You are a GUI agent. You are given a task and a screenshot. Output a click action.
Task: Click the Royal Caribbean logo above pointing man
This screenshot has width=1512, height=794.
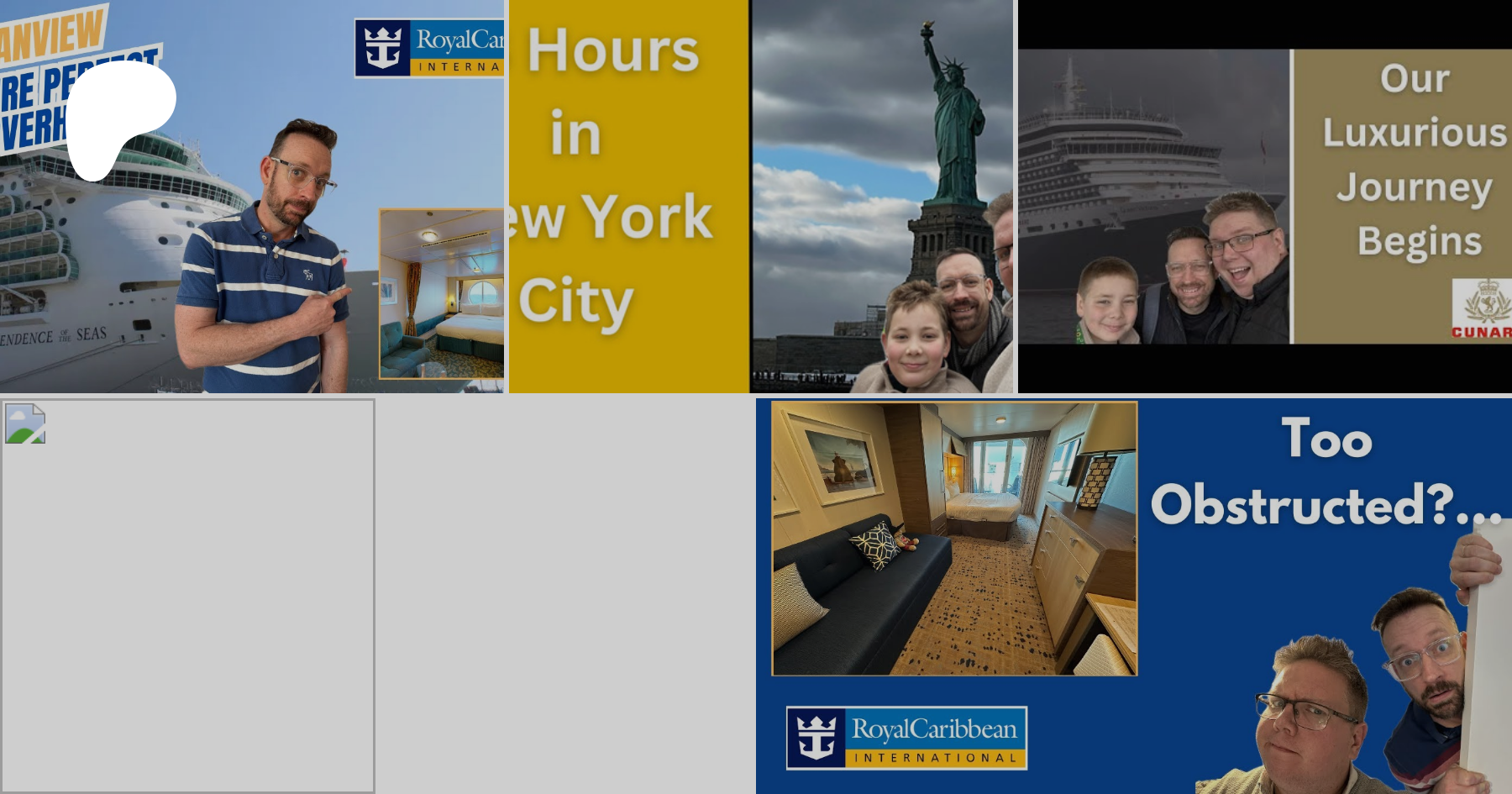(429, 48)
